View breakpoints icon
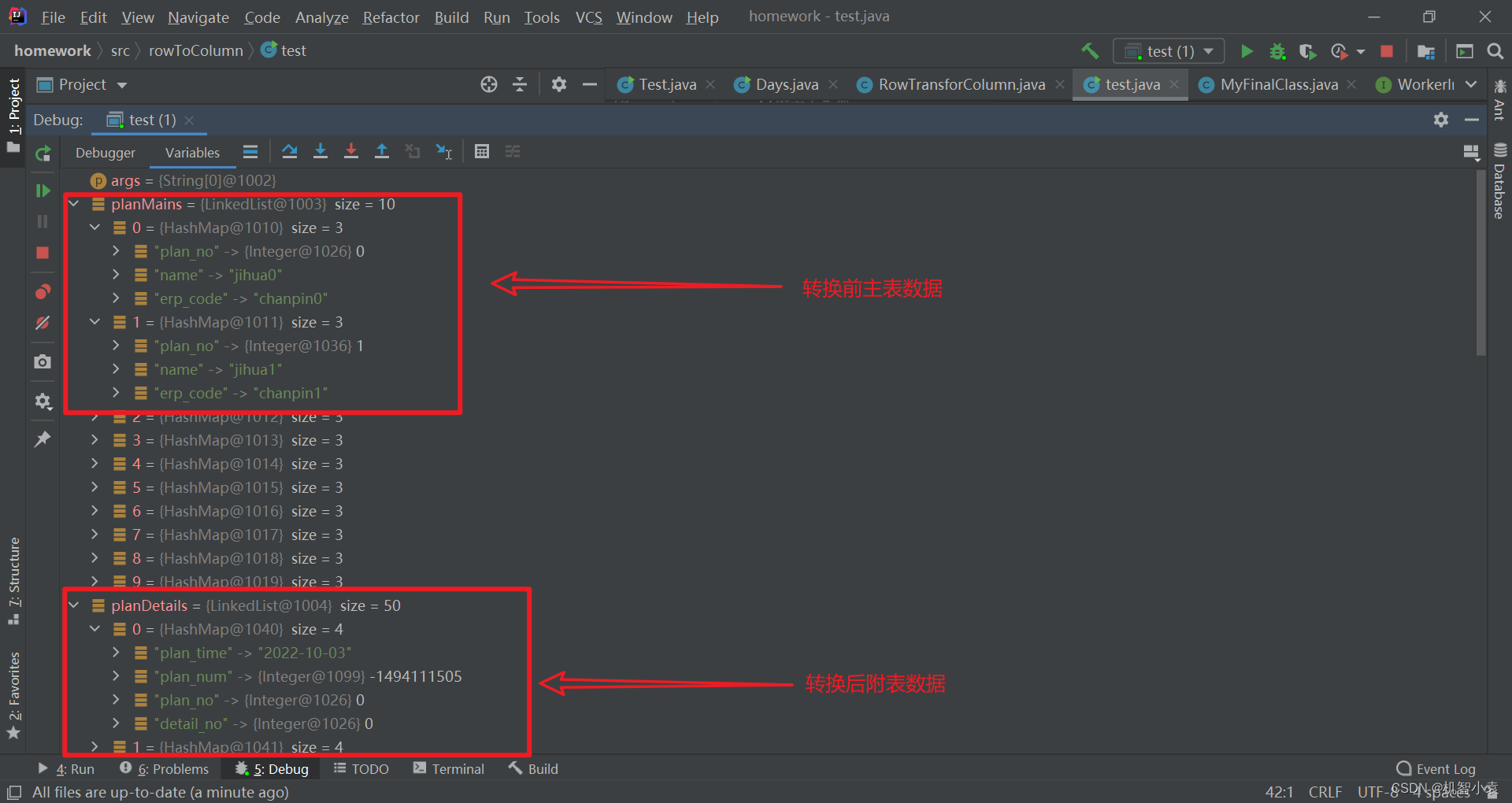Screen dimensions: 1512x803 [x=43, y=292]
